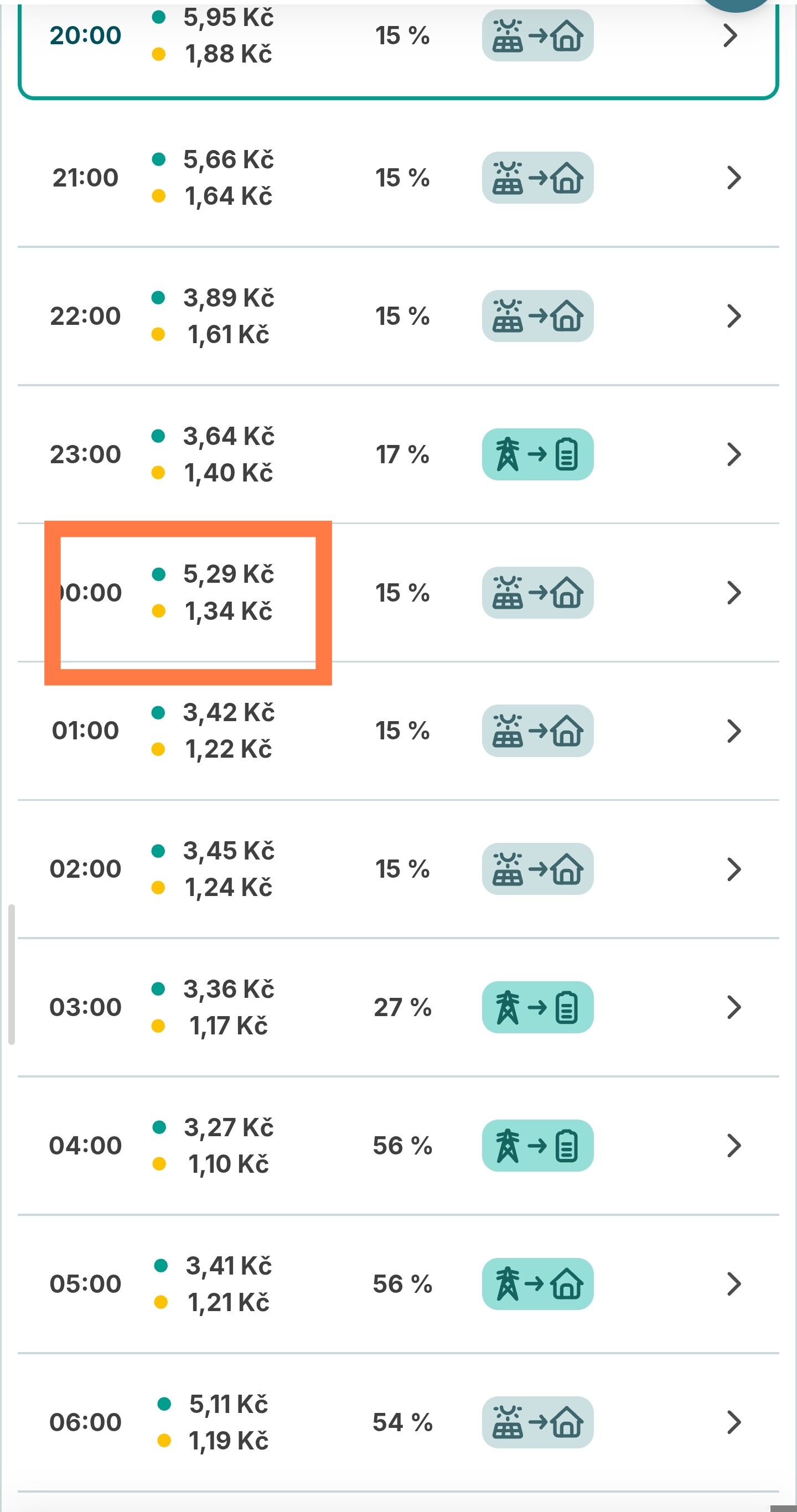Viewport: 797px width, 1512px height.
Task: Expand the 04:00 row chevron
Action: 733,1146
